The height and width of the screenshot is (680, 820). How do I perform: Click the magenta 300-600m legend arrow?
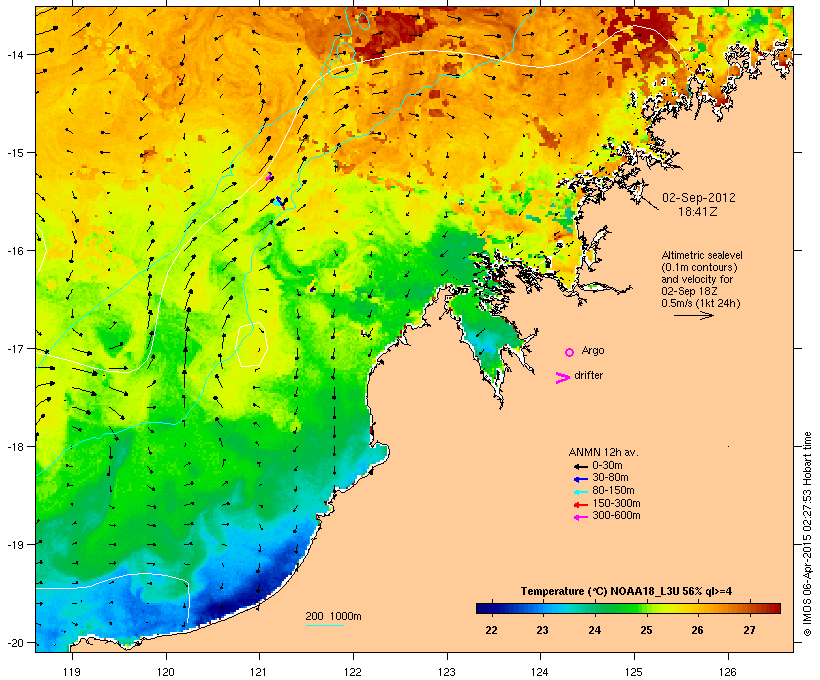click(581, 517)
